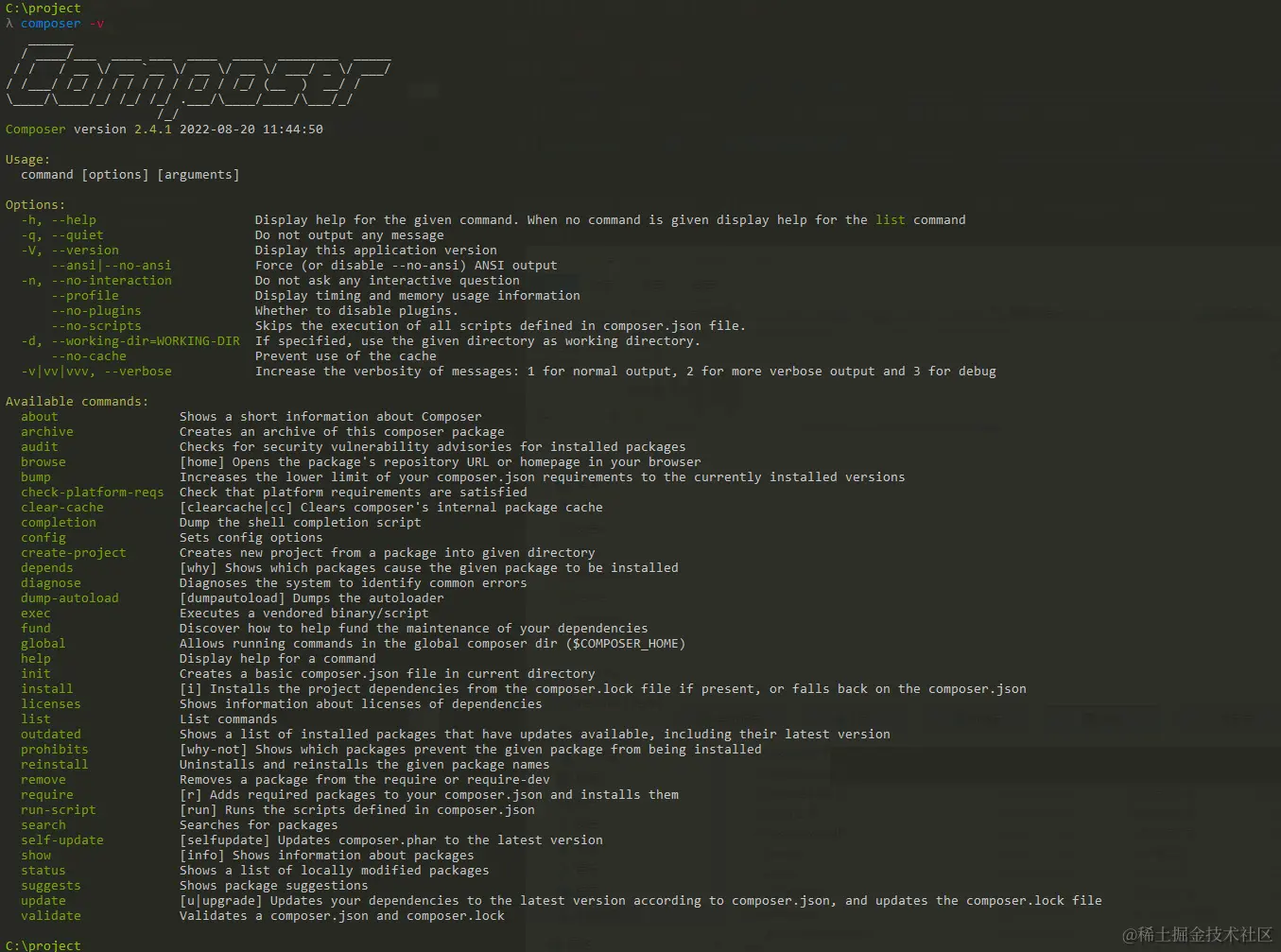Click the '--no-plugins' option
1281x952 pixels.
pos(96,311)
